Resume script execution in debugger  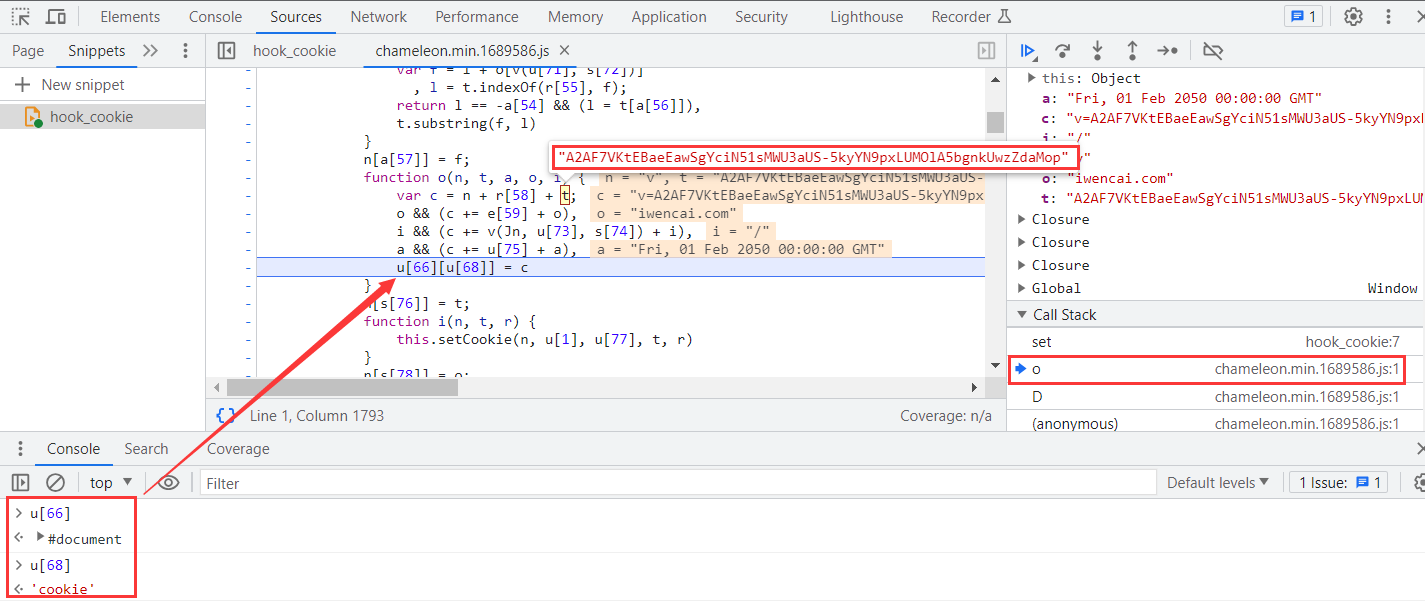1027,51
